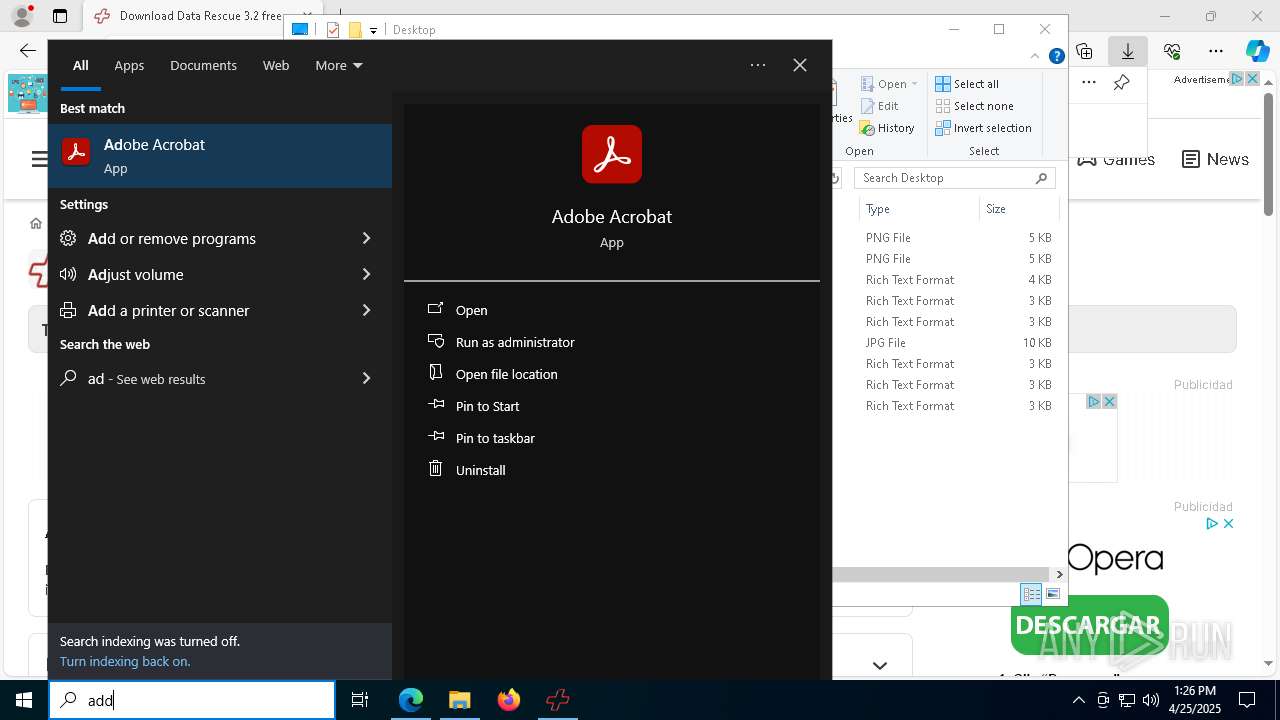Click the Run as administrator shield icon
Image resolution: width=1280 pixels, height=720 pixels.
(435, 341)
